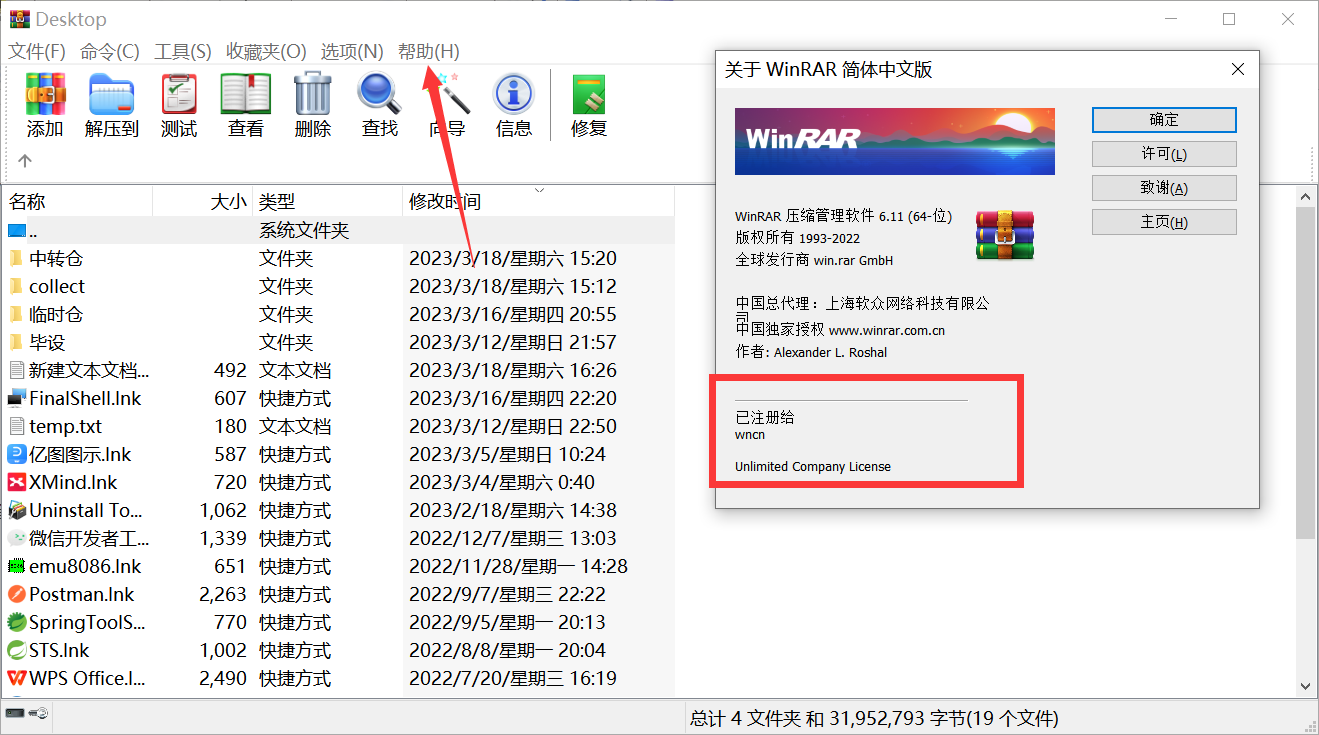This screenshot has height=735, width=1319.
Task: Click the date 2022/7/20/星期三 16:19
Action: 513,678
